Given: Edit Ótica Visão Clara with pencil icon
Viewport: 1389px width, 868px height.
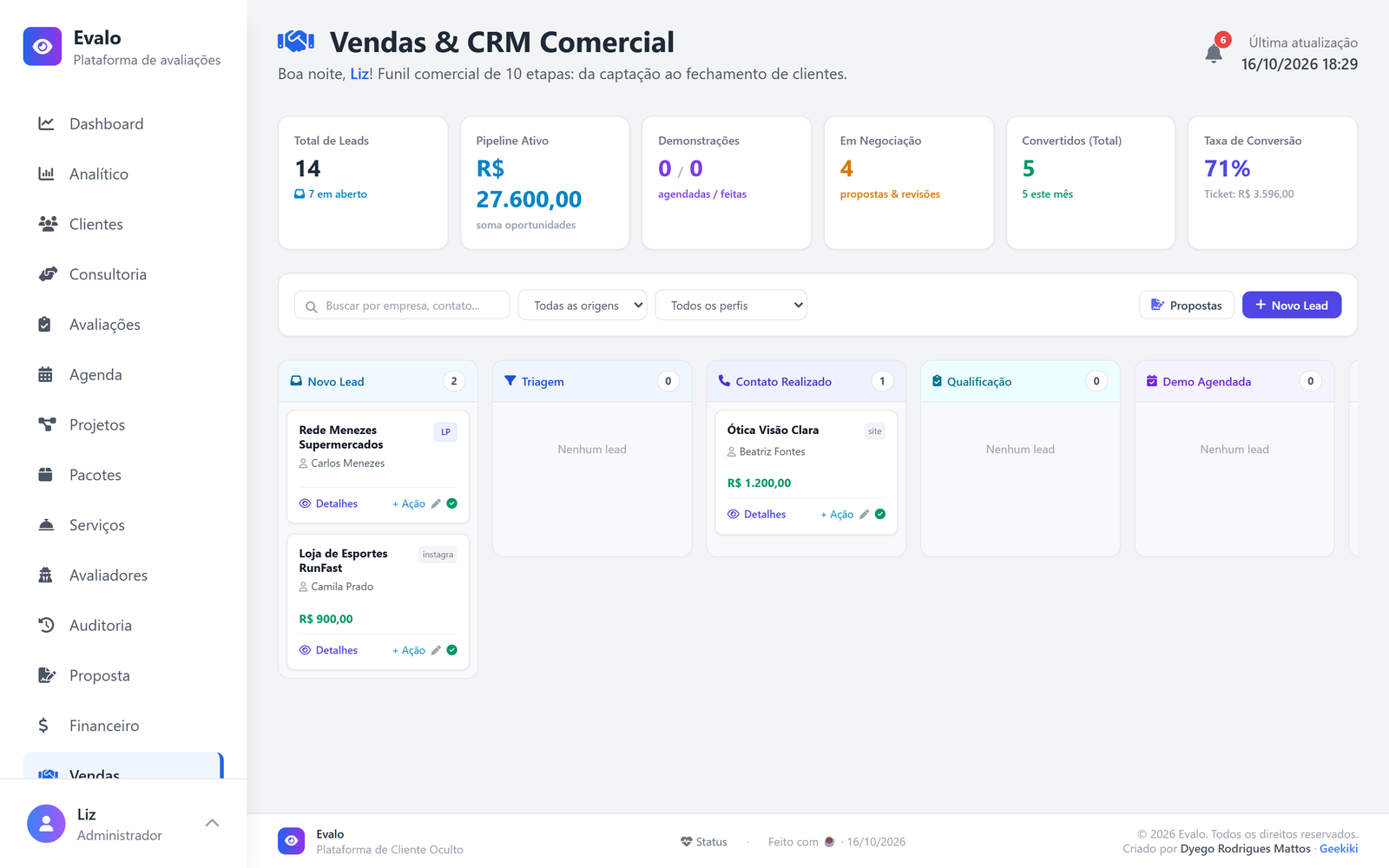Looking at the screenshot, I should (865, 515).
